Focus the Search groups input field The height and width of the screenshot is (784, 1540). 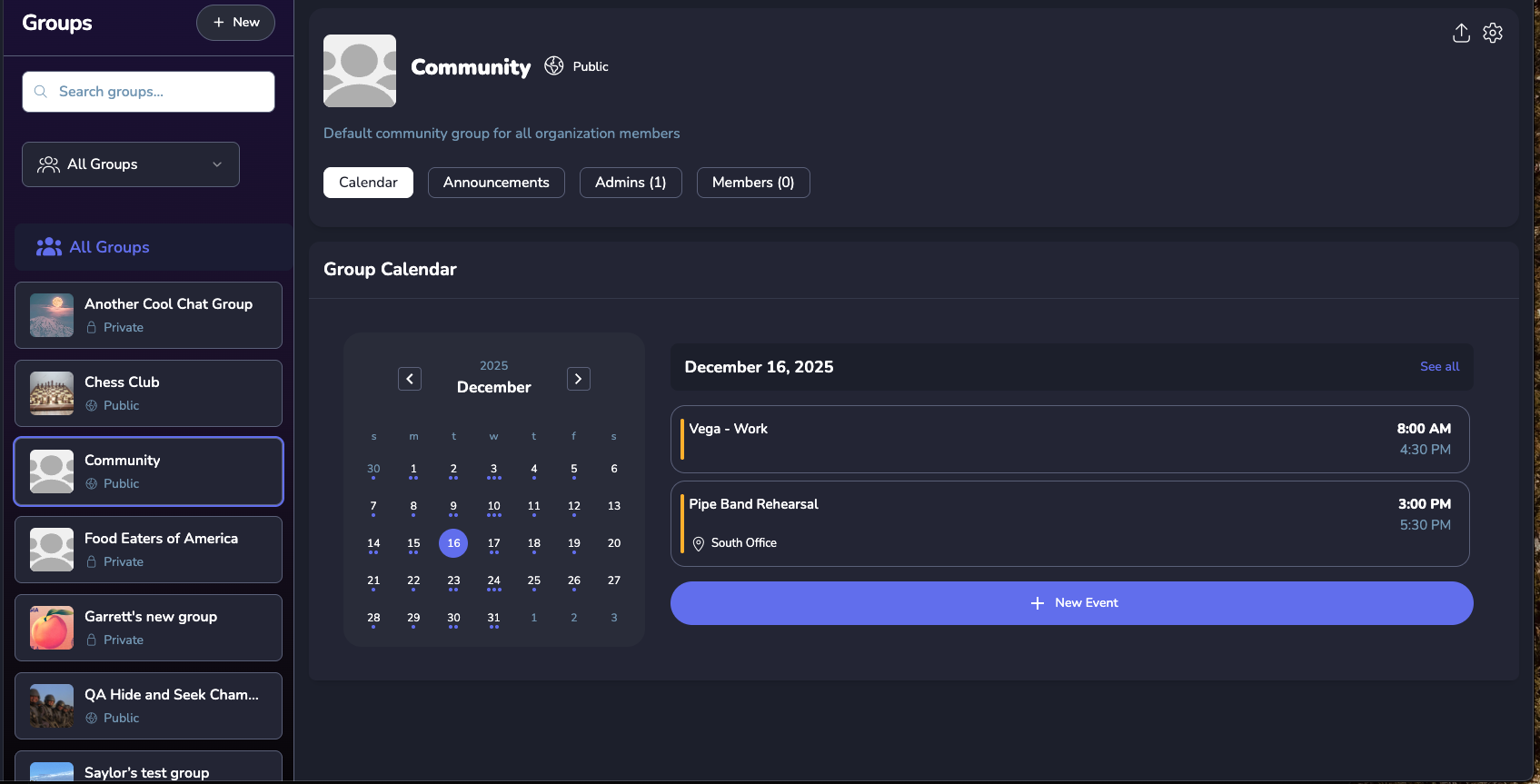point(149,92)
